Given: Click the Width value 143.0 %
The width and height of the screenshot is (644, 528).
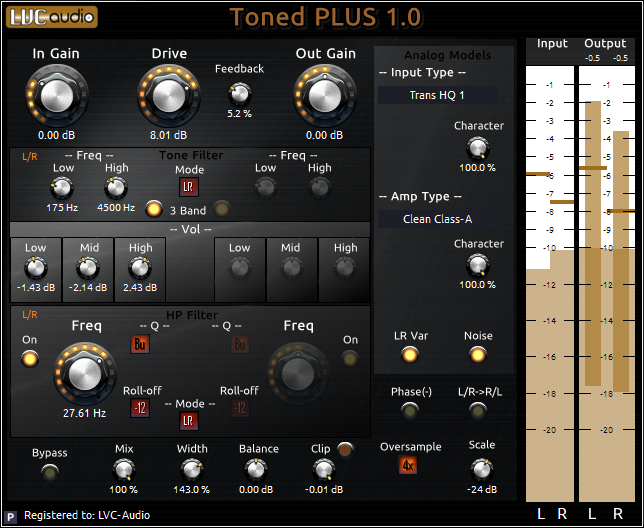Looking at the screenshot, I should point(191,489).
